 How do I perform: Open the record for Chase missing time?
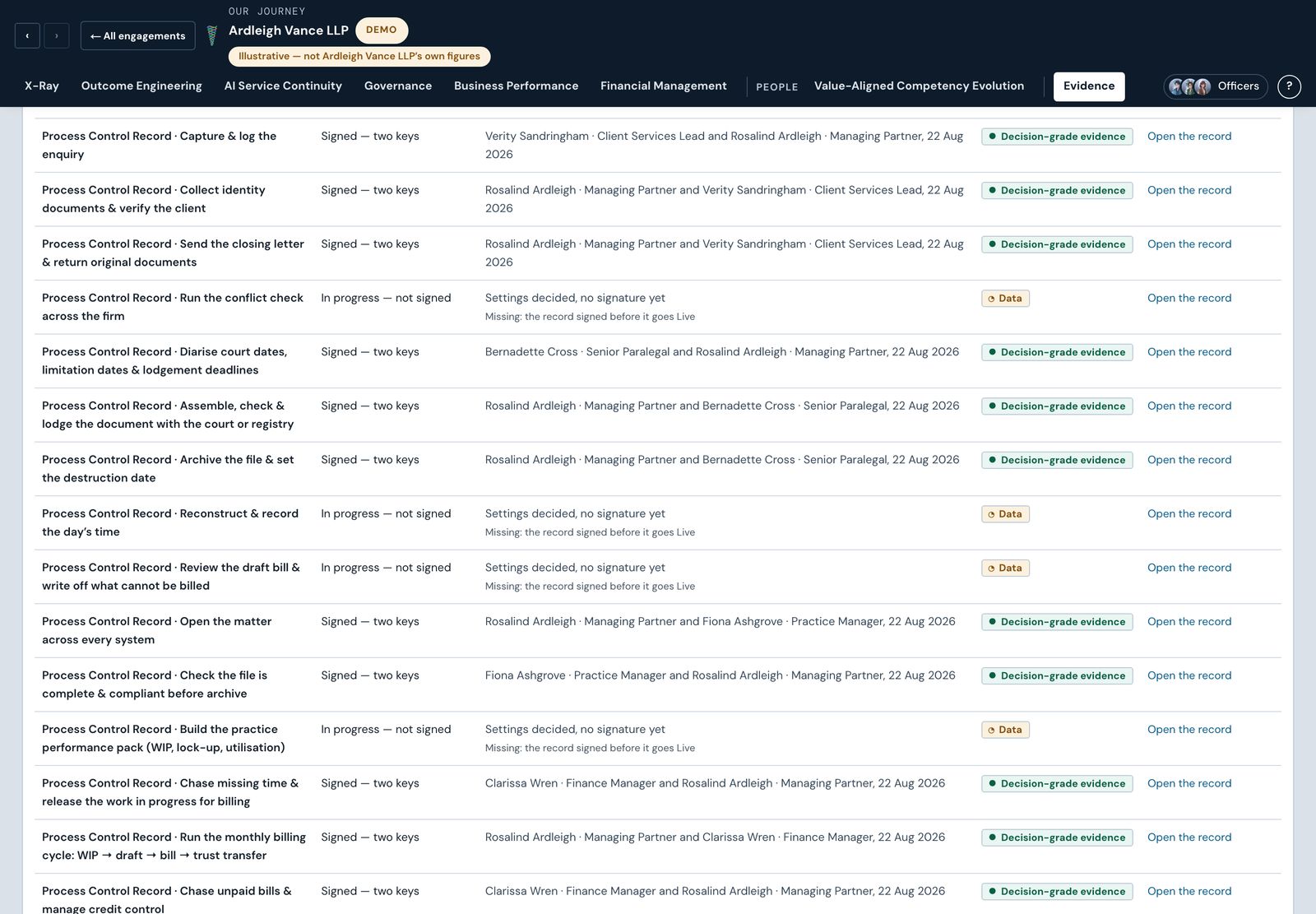click(1189, 783)
